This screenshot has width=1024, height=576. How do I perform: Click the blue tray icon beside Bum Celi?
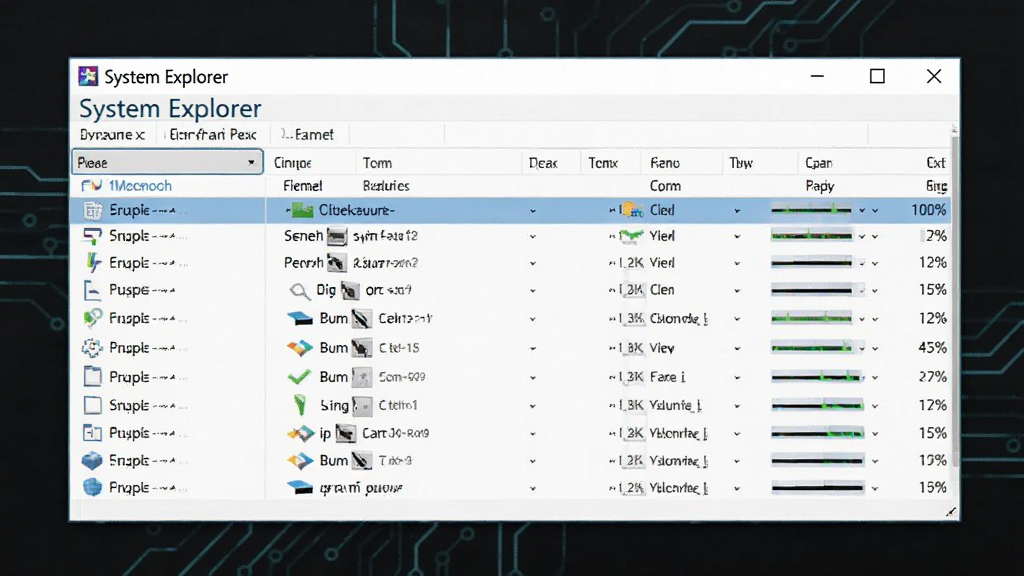300,319
